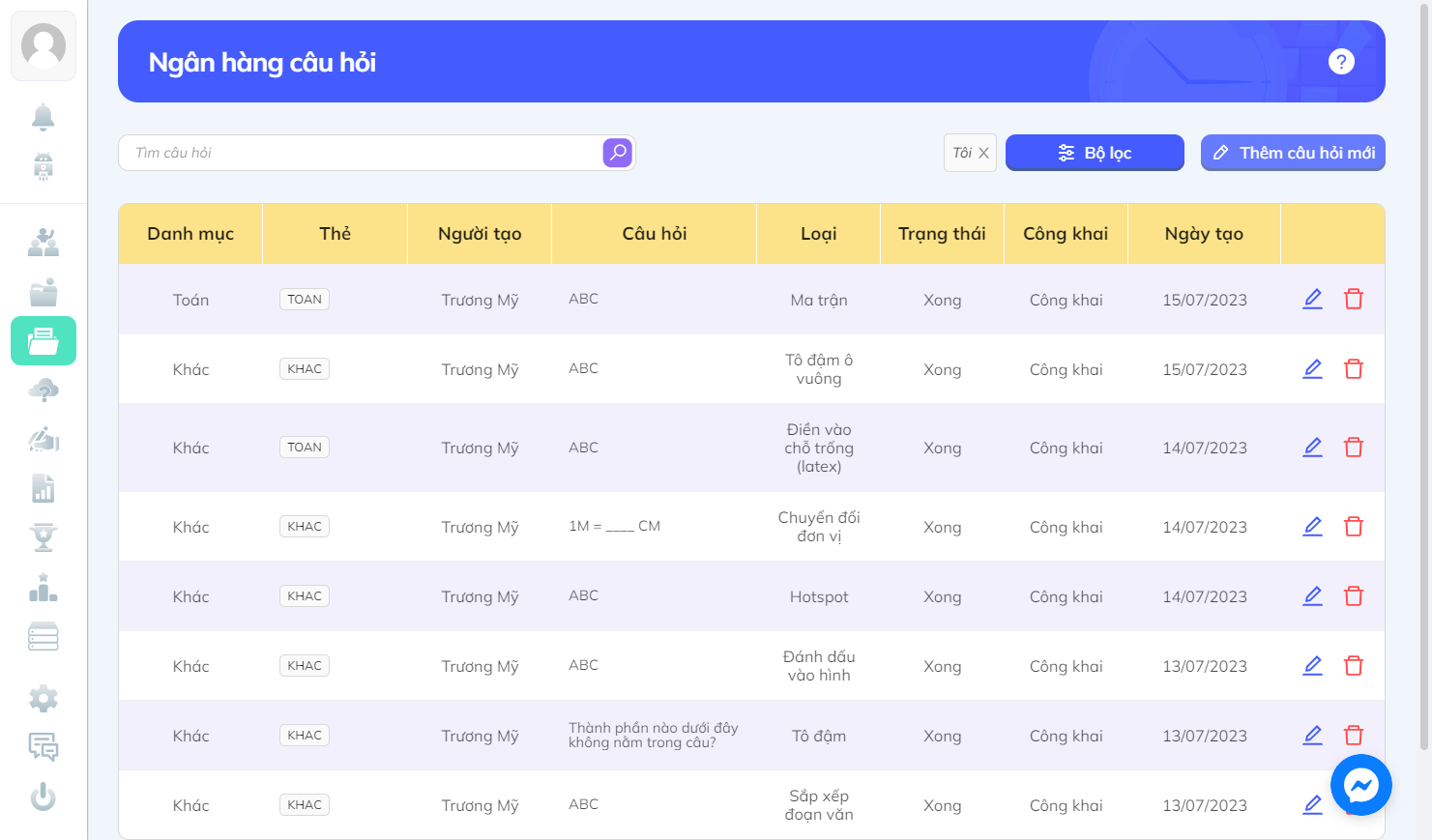Click Thành phần nào dưới đây question text
Viewport: 1432px width, 840px height.
pyautogui.click(x=654, y=735)
